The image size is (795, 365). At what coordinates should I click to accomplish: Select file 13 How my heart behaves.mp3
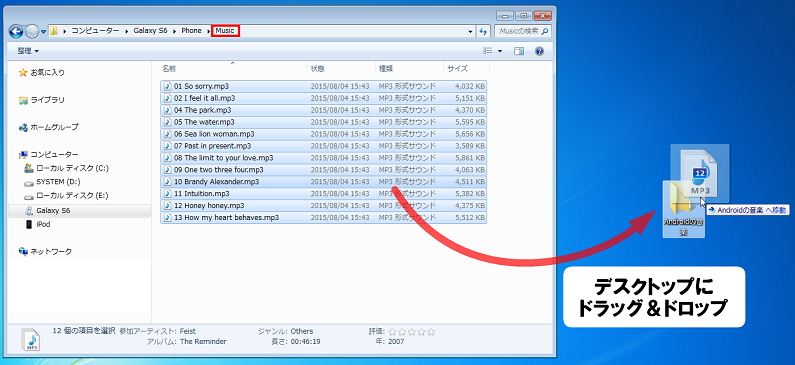[323, 217]
